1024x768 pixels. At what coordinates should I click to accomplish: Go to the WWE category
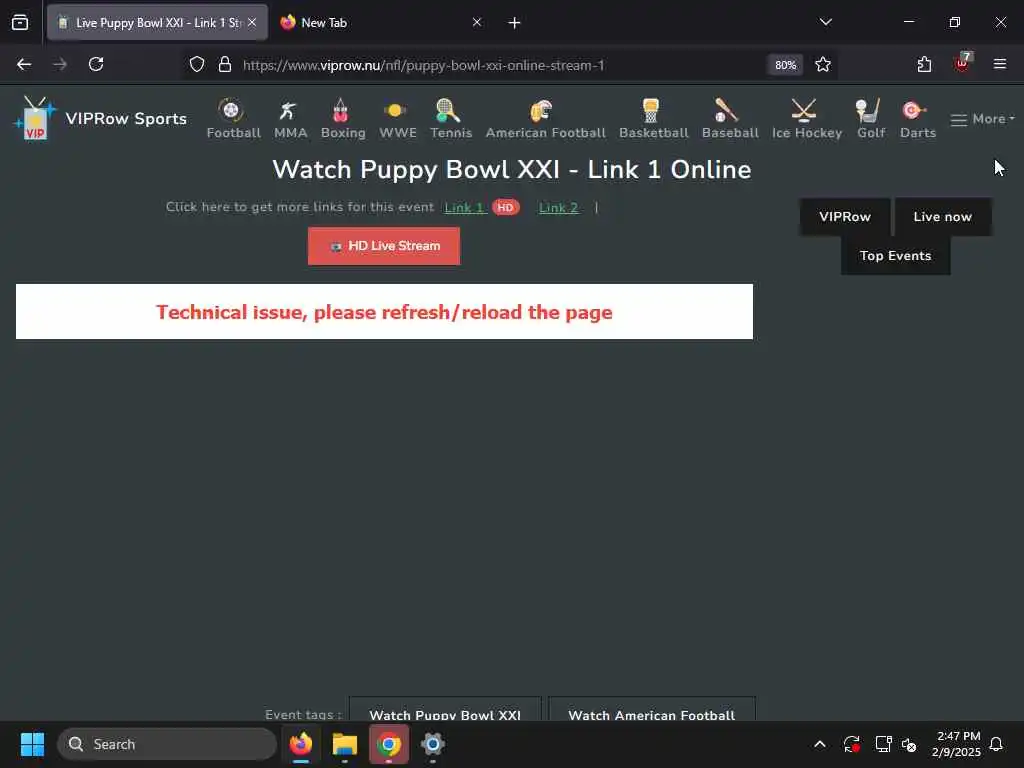coord(397,119)
